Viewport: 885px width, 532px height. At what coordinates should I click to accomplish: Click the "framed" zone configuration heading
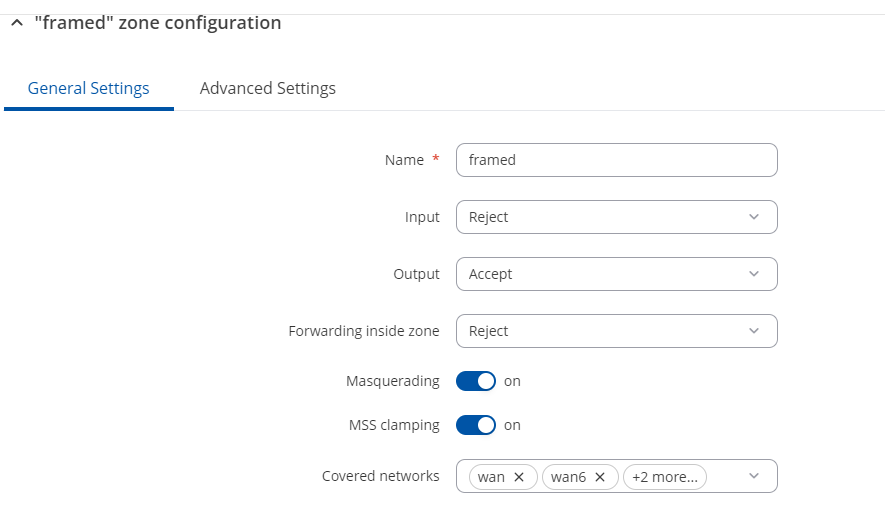157,23
